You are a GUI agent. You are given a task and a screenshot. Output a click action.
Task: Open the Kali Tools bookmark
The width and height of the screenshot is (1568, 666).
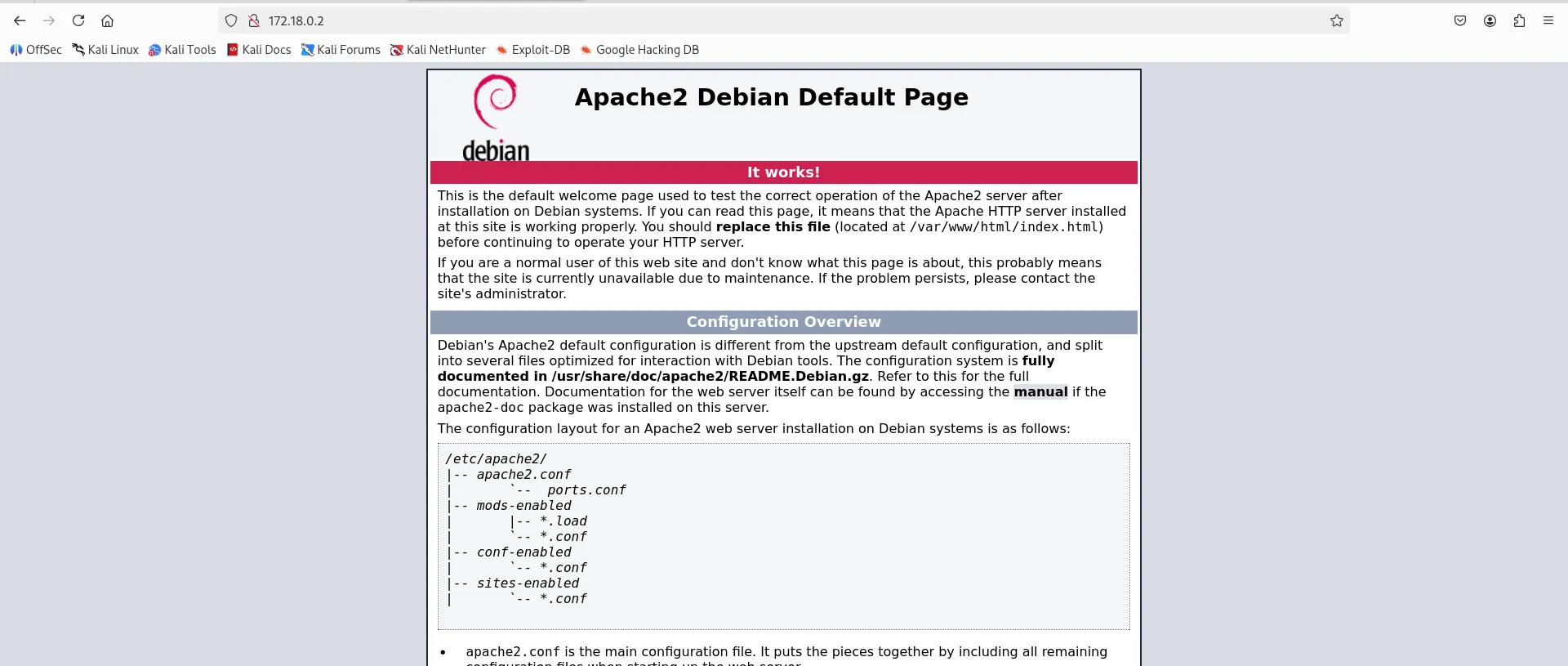(182, 50)
